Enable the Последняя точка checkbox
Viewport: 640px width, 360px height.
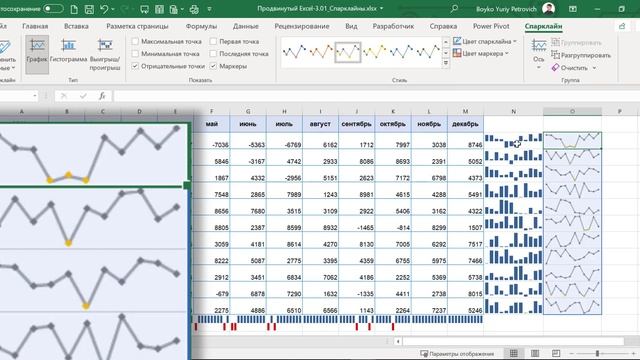click(x=213, y=54)
